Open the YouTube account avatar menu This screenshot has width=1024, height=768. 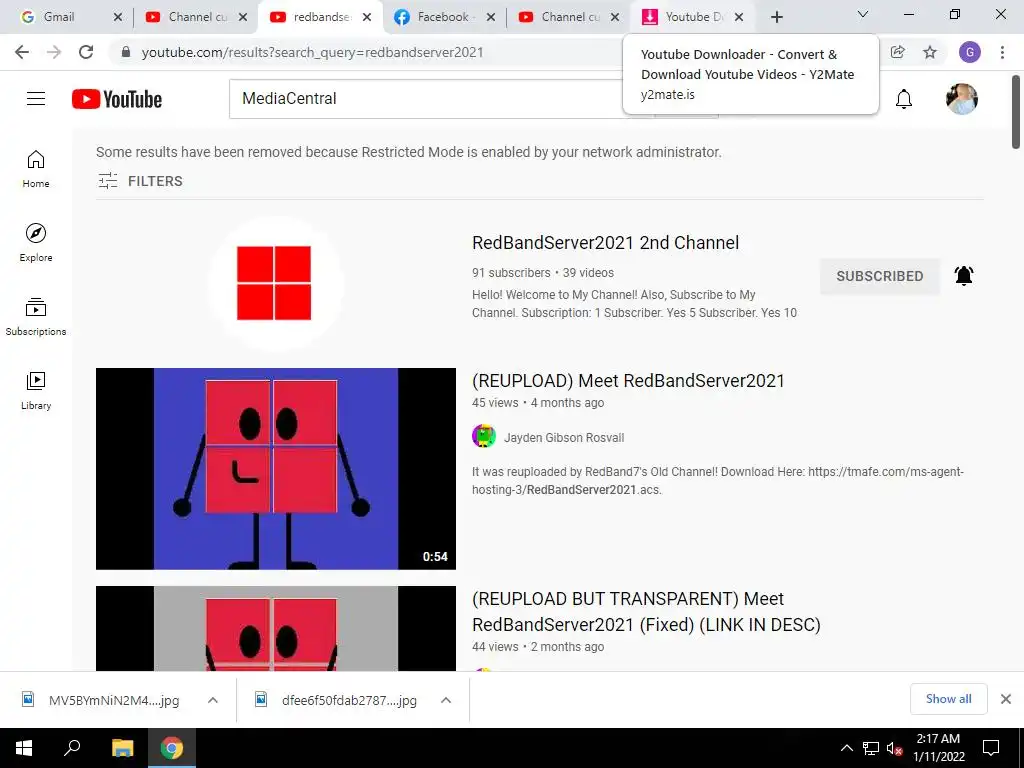pos(962,99)
